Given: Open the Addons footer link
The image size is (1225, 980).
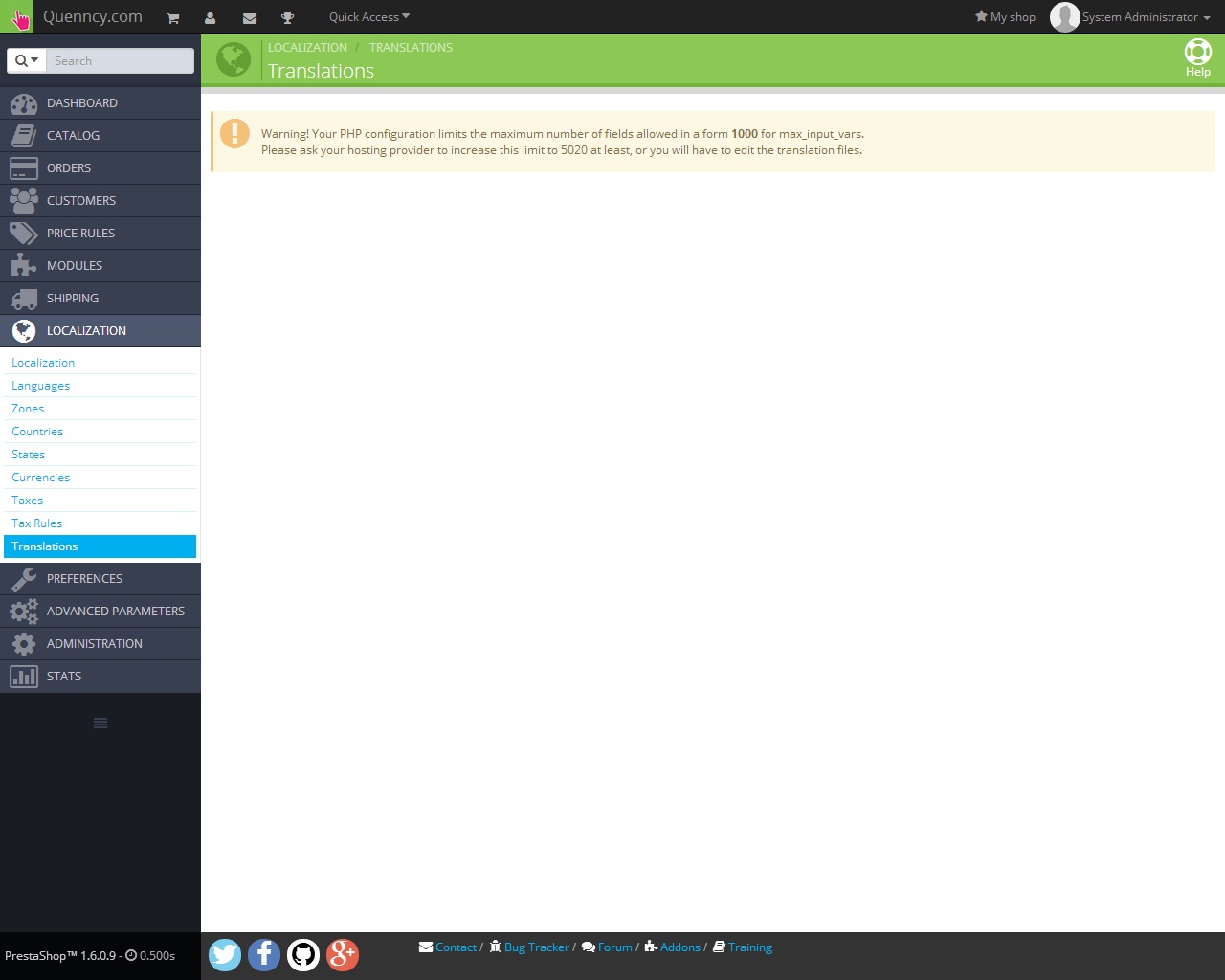Looking at the screenshot, I should tap(673, 947).
